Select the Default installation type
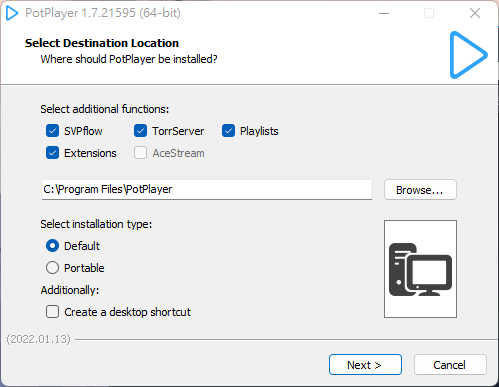This screenshot has width=499, height=387. click(52, 246)
